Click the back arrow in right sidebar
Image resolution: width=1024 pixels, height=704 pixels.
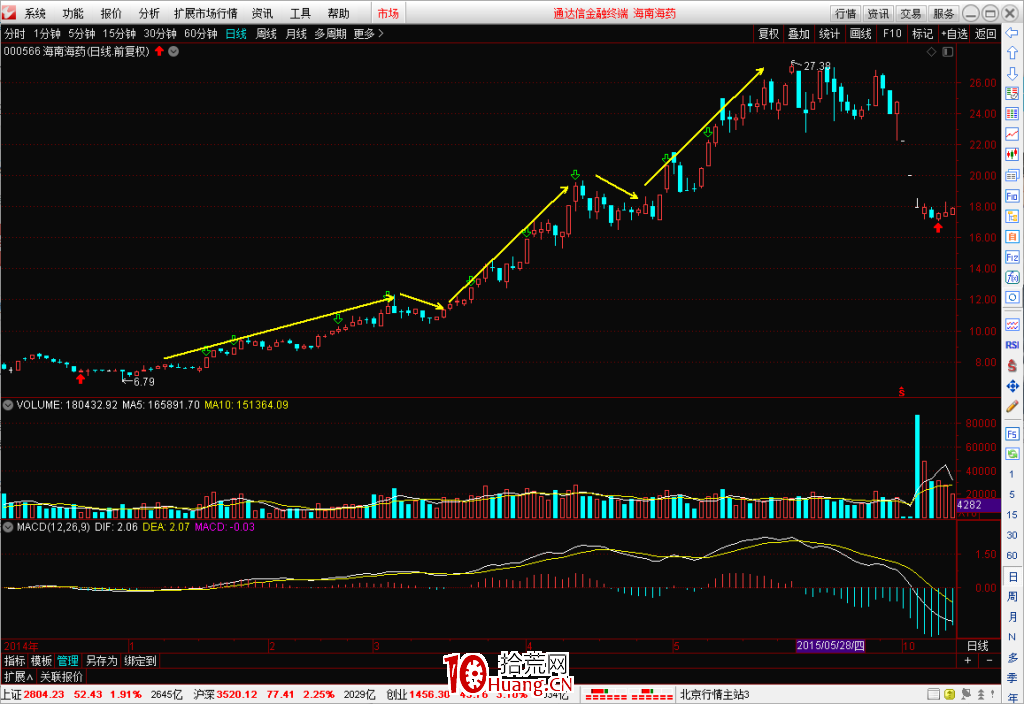pyautogui.click(x=1012, y=33)
